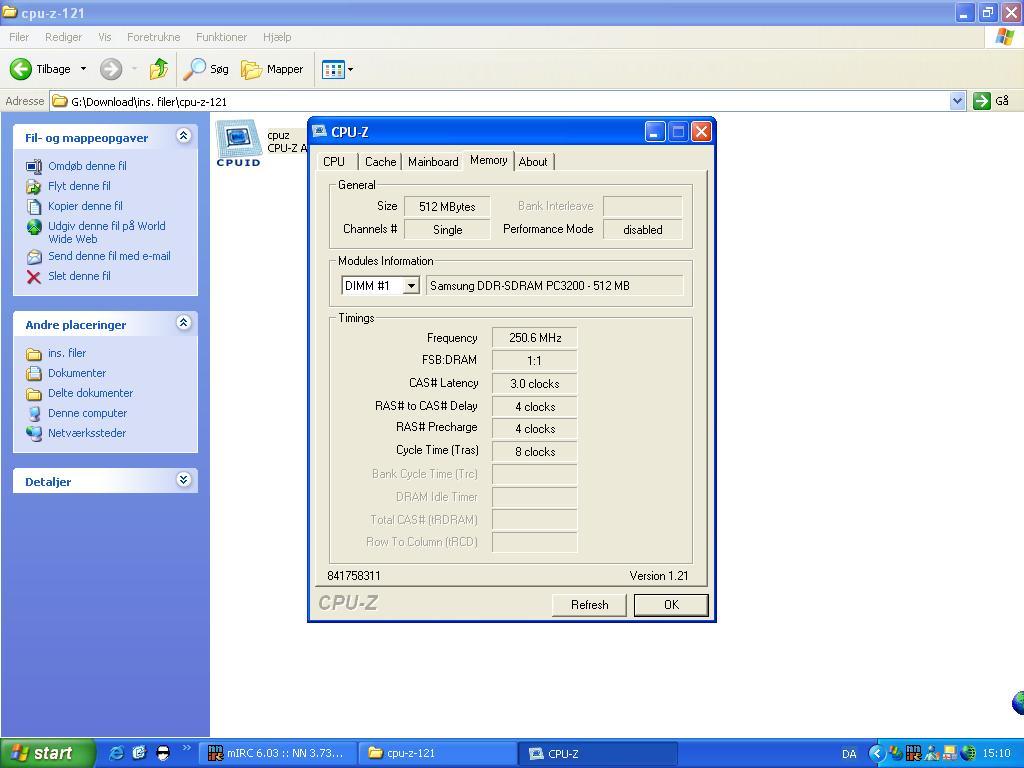Viewport: 1024px width, 768px height.
Task: Click the Udgiv på World Wide Web globe icon
Action: coord(34,227)
